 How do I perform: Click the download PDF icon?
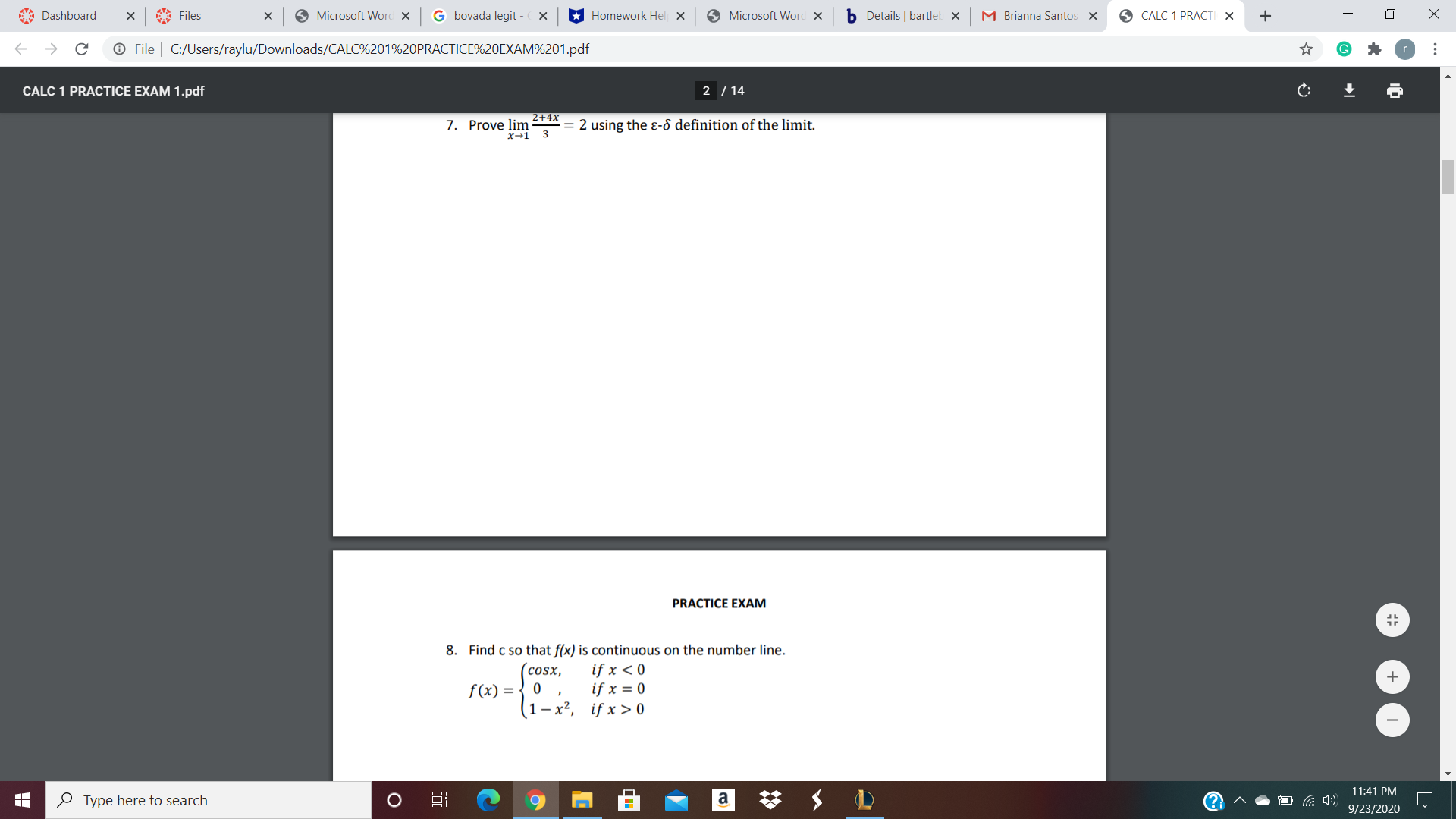click(1348, 91)
